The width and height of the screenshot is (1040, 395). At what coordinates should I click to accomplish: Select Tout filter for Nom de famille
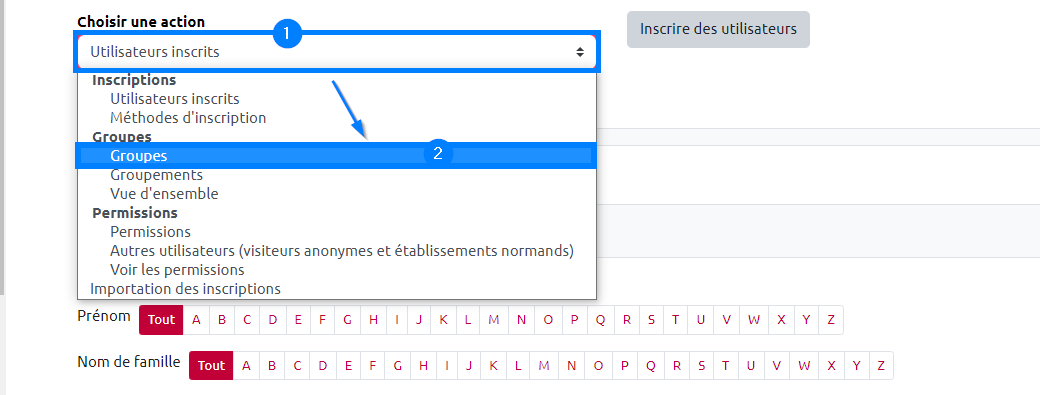coord(211,366)
